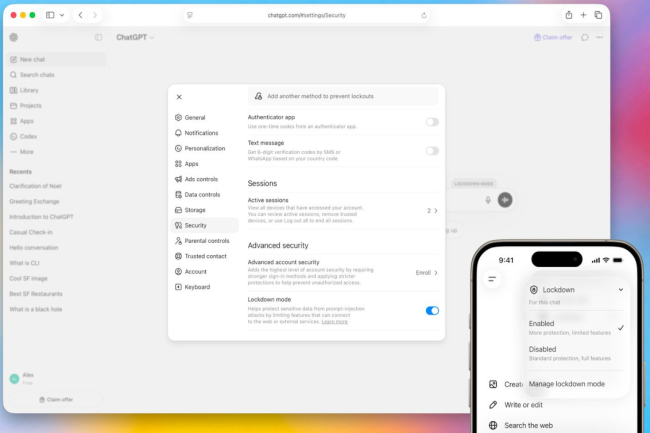Open Codex in the sidebar
This screenshot has height=433, width=650.
point(56,136)
